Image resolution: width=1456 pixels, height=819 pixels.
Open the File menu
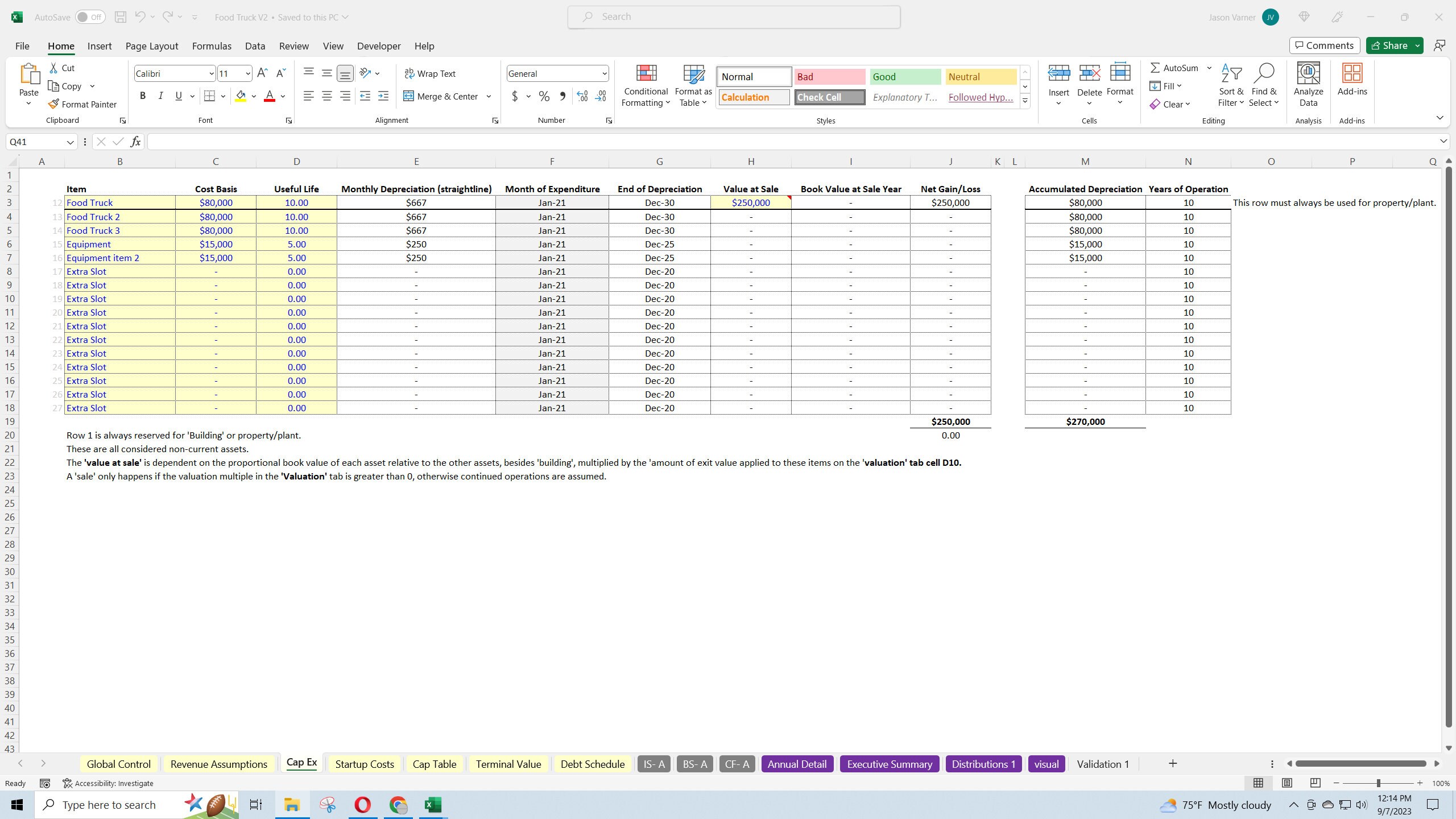point(22,46)
